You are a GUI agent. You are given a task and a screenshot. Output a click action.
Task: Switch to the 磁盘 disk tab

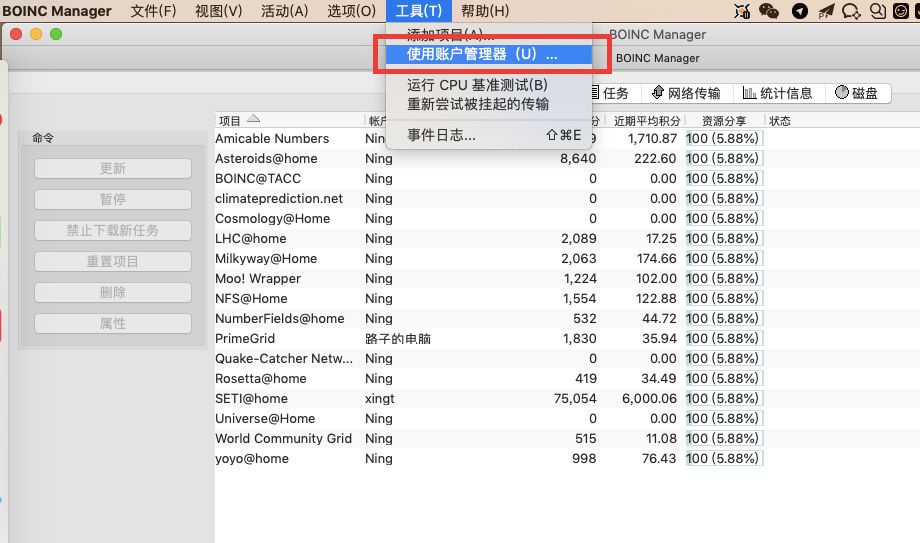[x=857, y=93]
